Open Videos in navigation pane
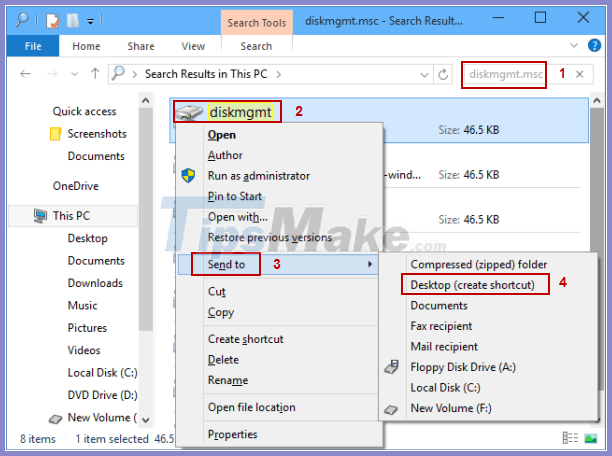This screenshot has height=456, width=612. pos(84,350)
